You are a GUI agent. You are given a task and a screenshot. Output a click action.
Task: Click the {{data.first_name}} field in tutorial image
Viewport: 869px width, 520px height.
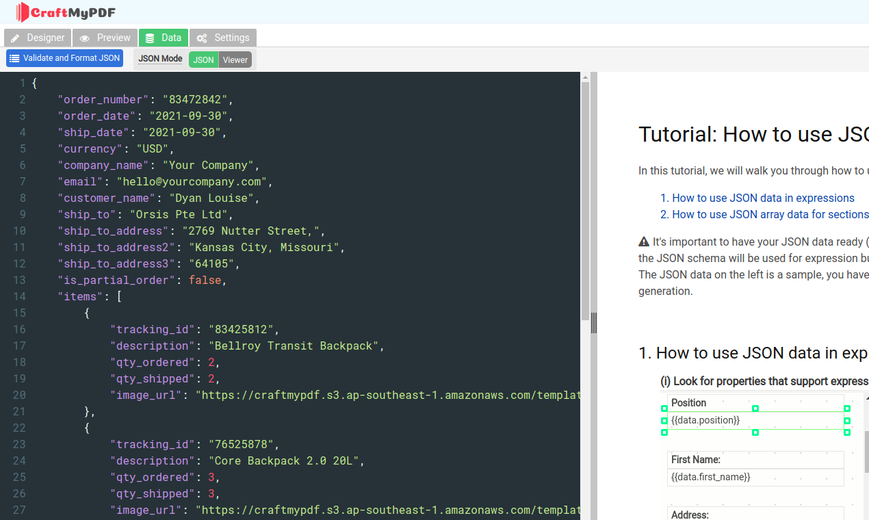coord(755,477)
